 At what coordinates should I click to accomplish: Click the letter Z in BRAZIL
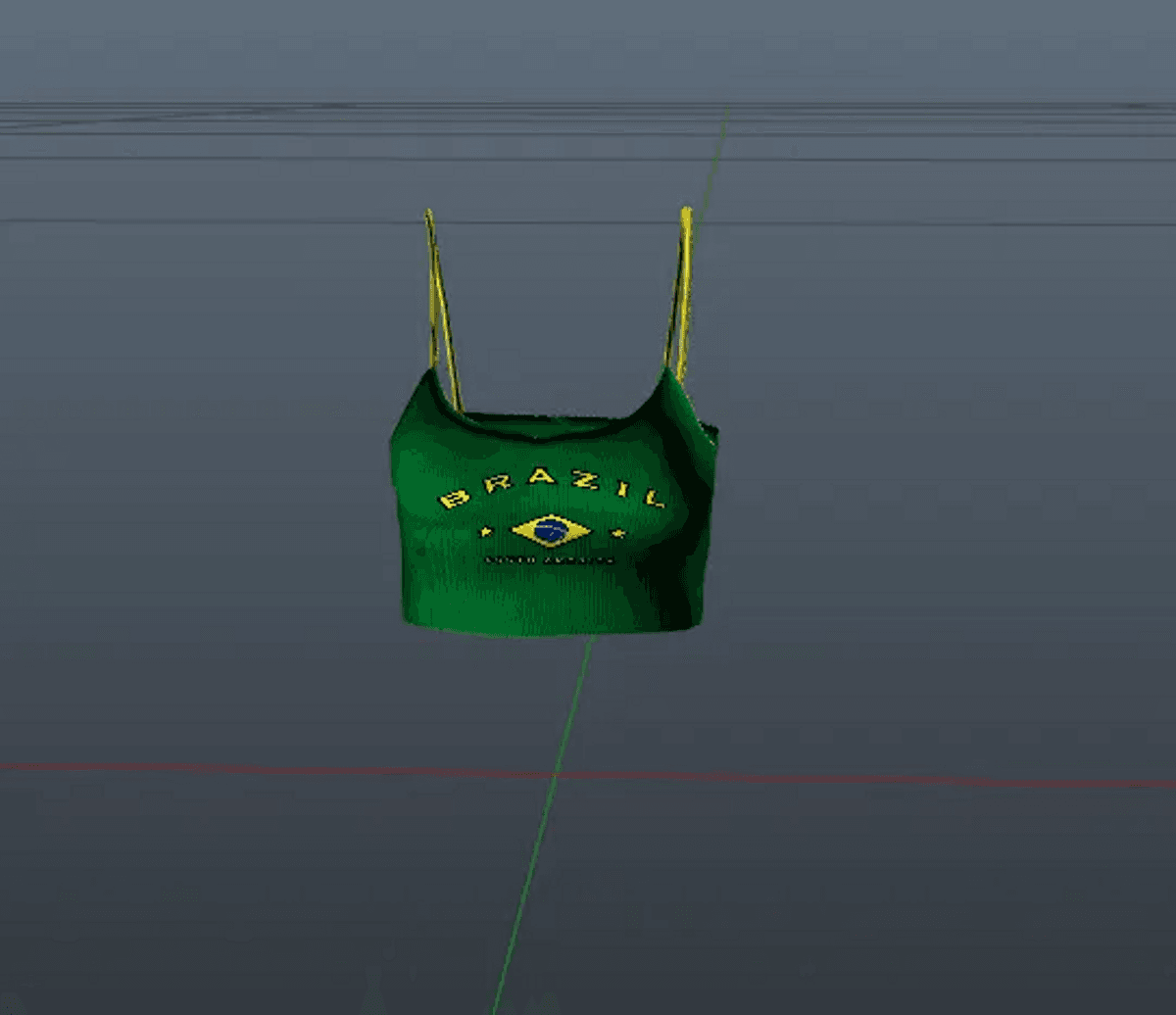[589, 479]
